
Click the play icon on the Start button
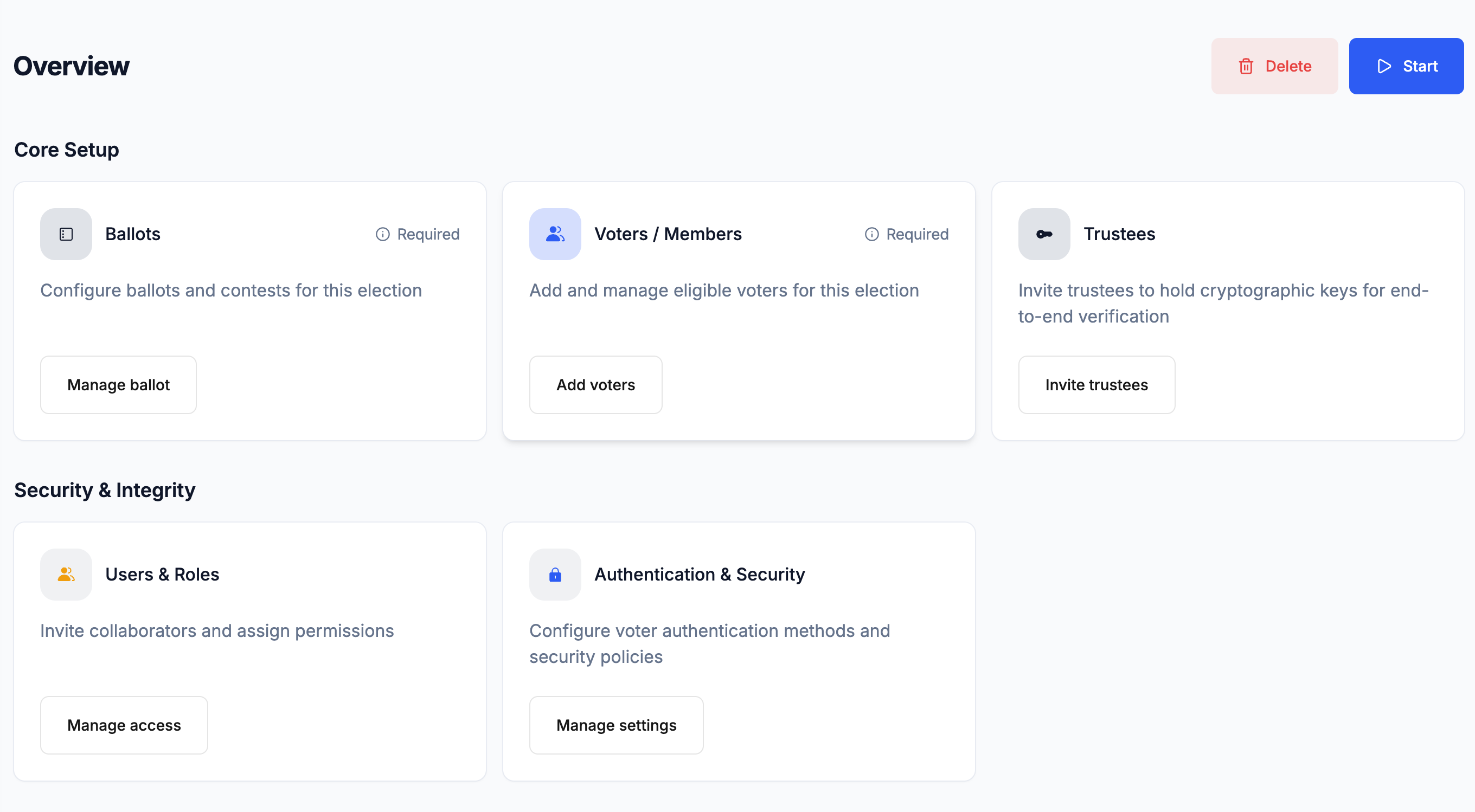click(x=1384, y=66)
